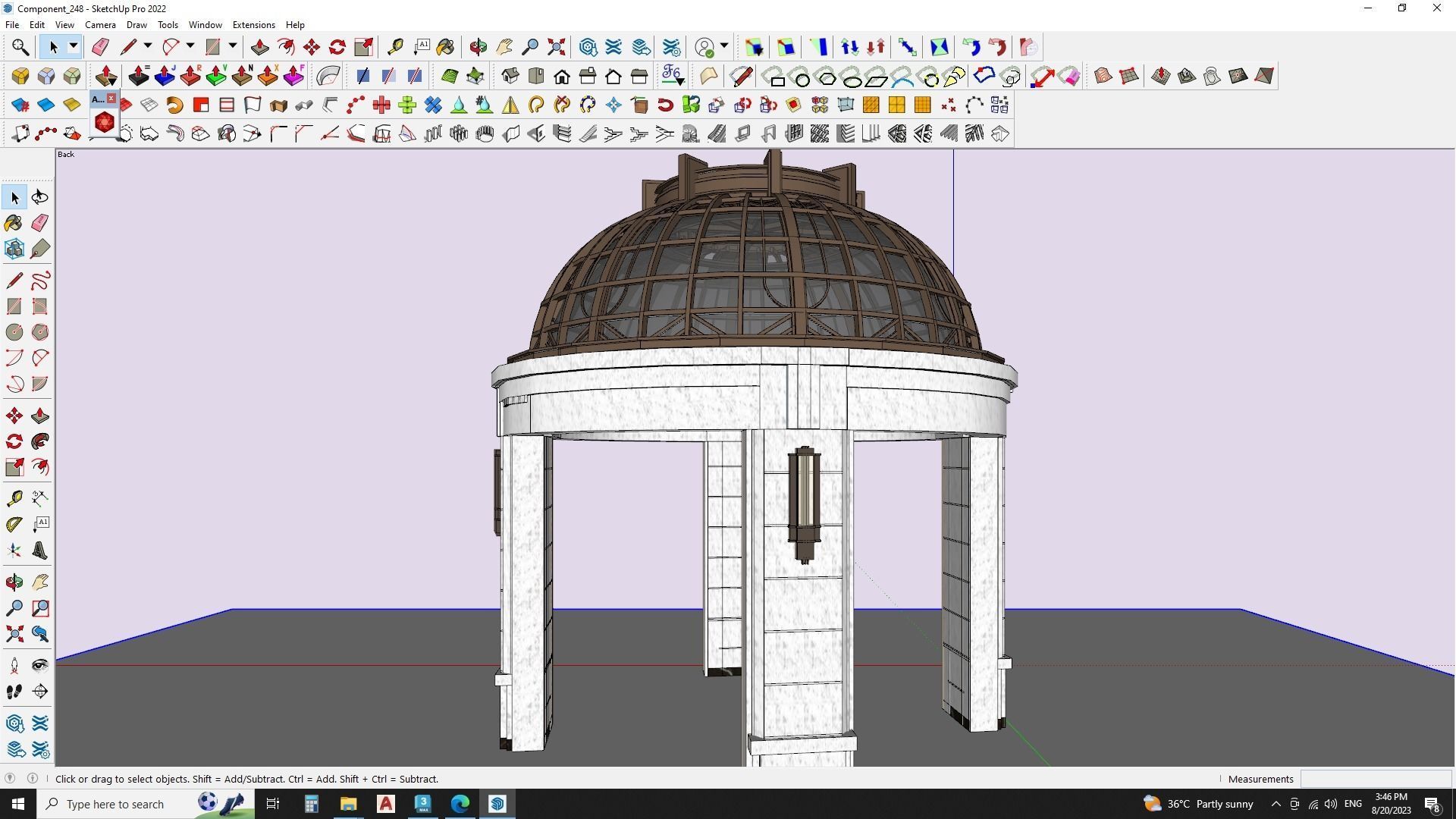Activate the Pie tool in left panel
1456x819 pixels.
40,384
